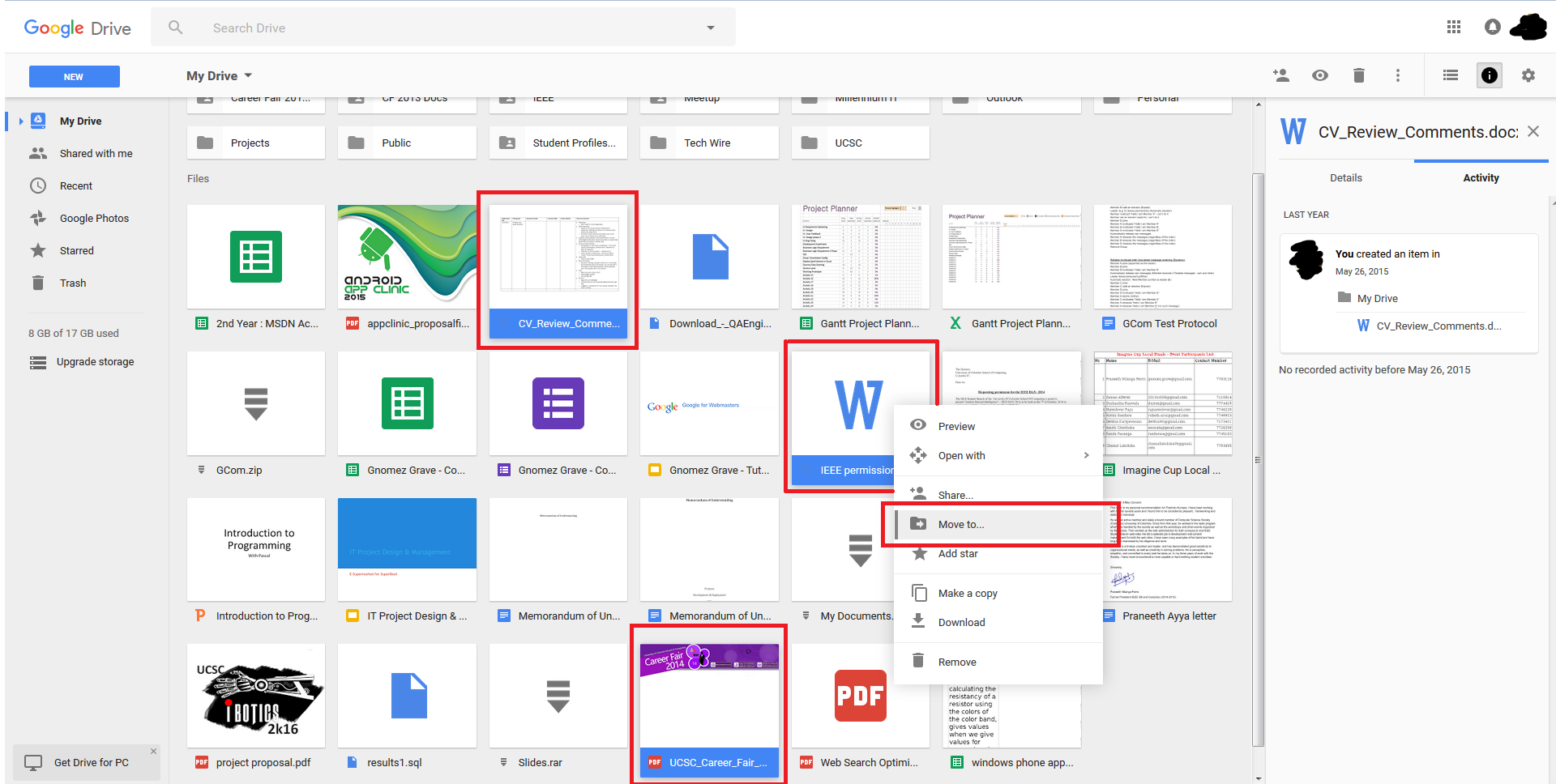Choose Download in context menu

click(x=998, y=622)
